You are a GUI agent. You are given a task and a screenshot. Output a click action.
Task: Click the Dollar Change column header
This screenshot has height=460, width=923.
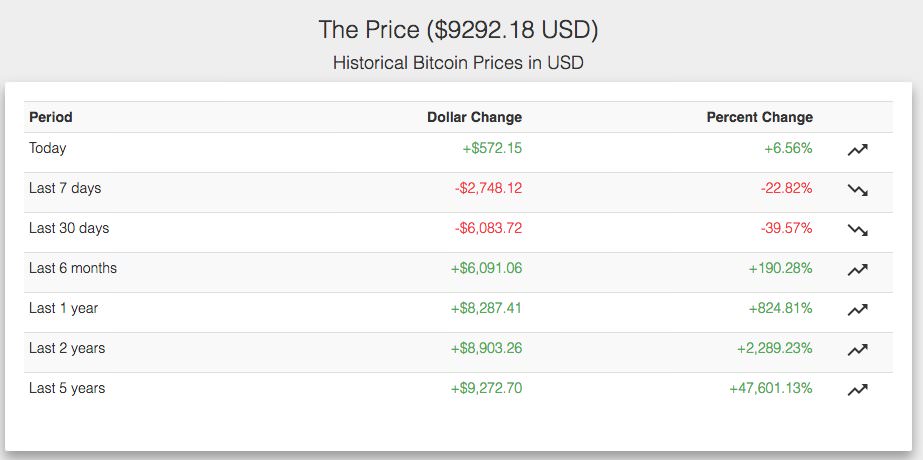pyautogui.click(x=474, y=117)
